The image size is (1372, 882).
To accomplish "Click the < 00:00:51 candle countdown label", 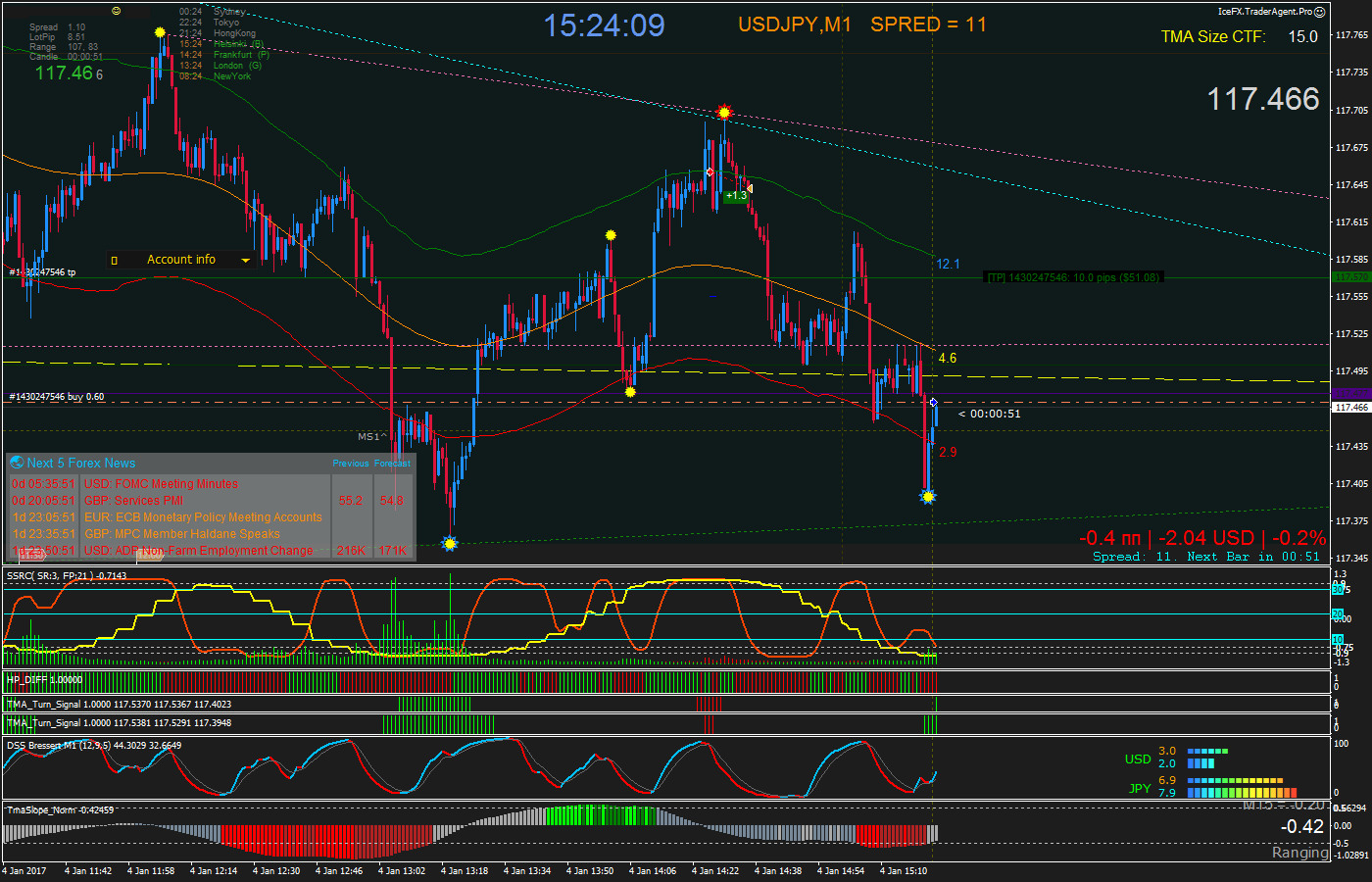I will click(990, 414).
